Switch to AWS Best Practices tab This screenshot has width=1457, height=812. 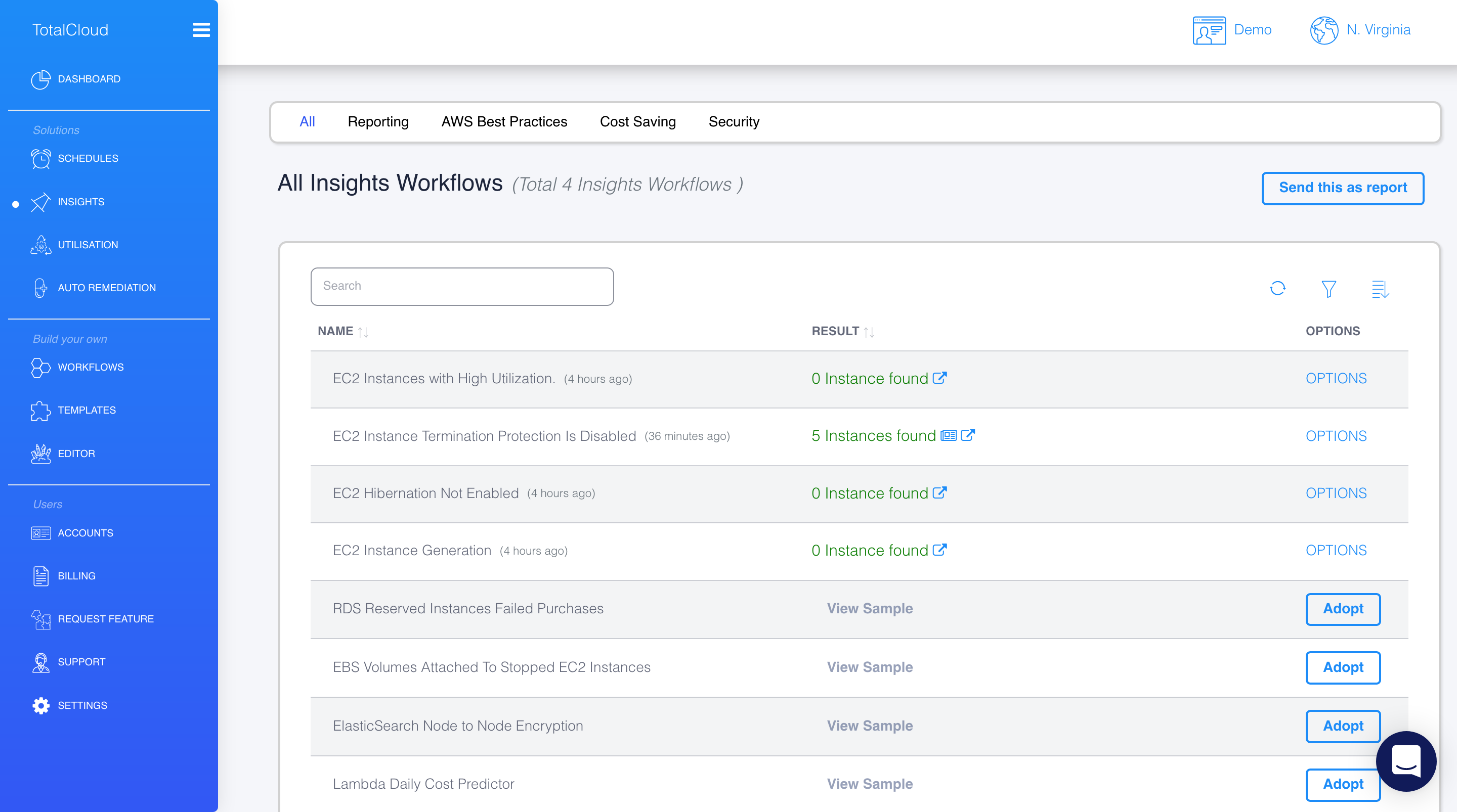(x=504, y=121)
